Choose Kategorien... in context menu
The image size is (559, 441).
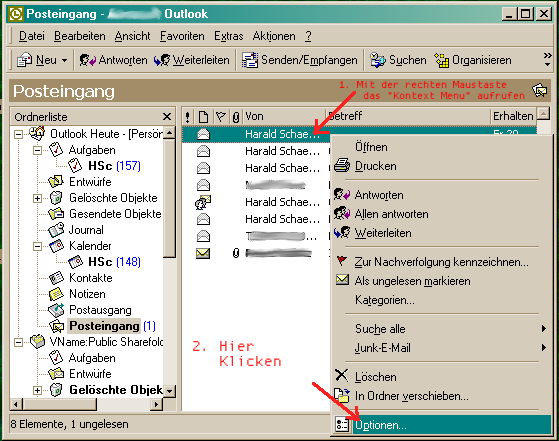coord(385,300)
